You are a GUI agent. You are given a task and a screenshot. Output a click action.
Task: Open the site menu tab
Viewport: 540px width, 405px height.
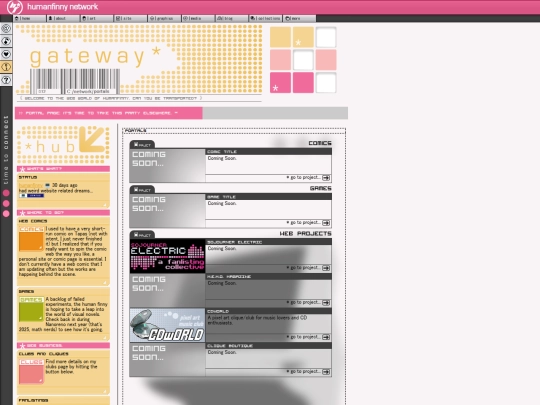pos(131,18)
